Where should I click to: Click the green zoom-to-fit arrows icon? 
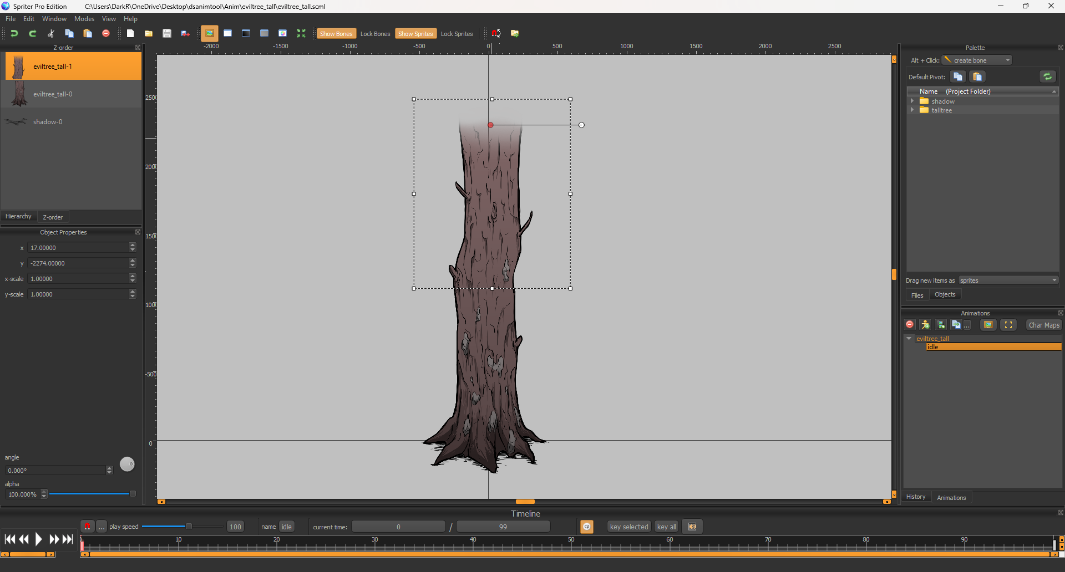click(x=300, y=33)
